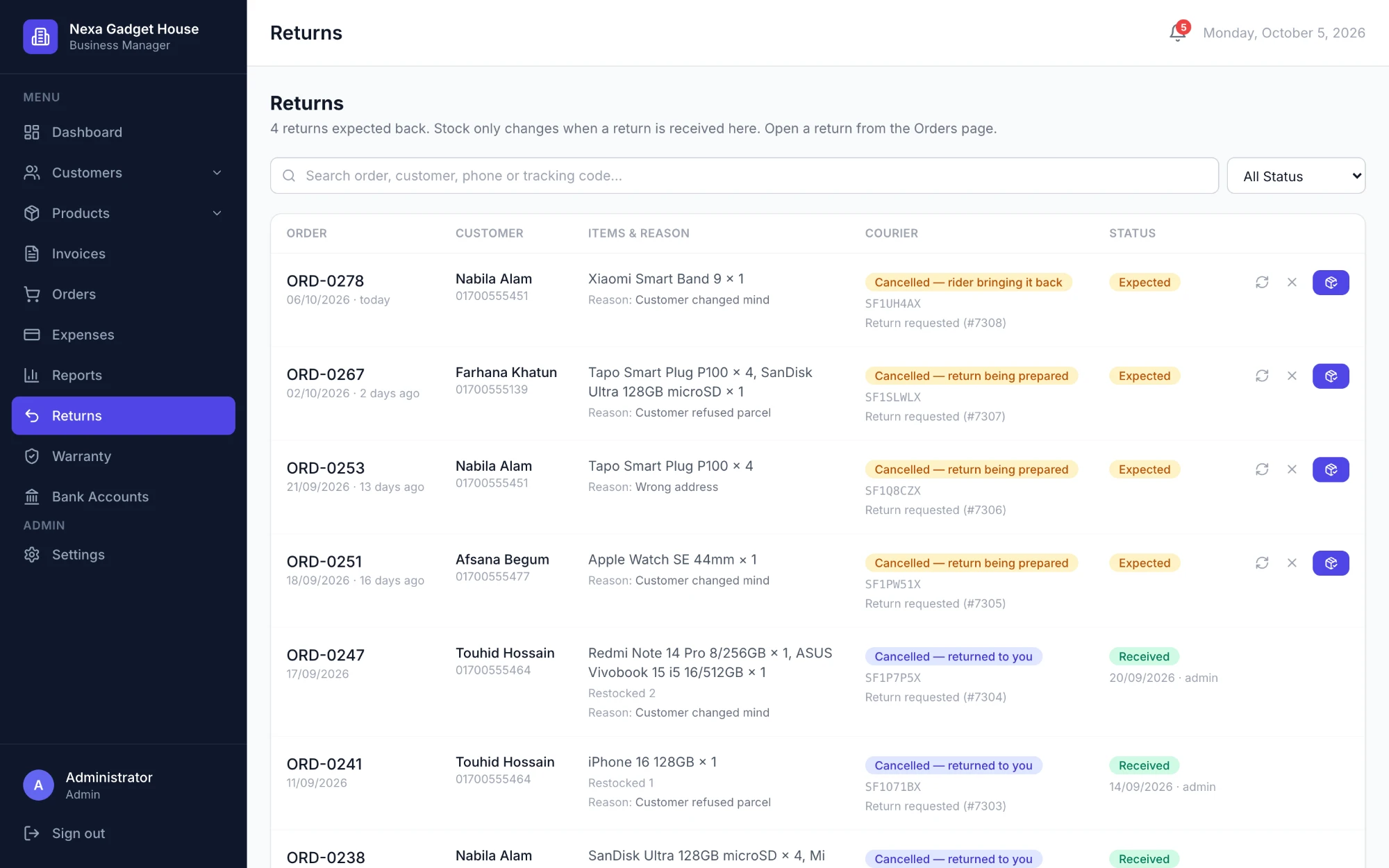Click the refresh icon for ORD-0278
Image resolution: width=1389 pixels, height=868 pixels.
pos(1262,283)
